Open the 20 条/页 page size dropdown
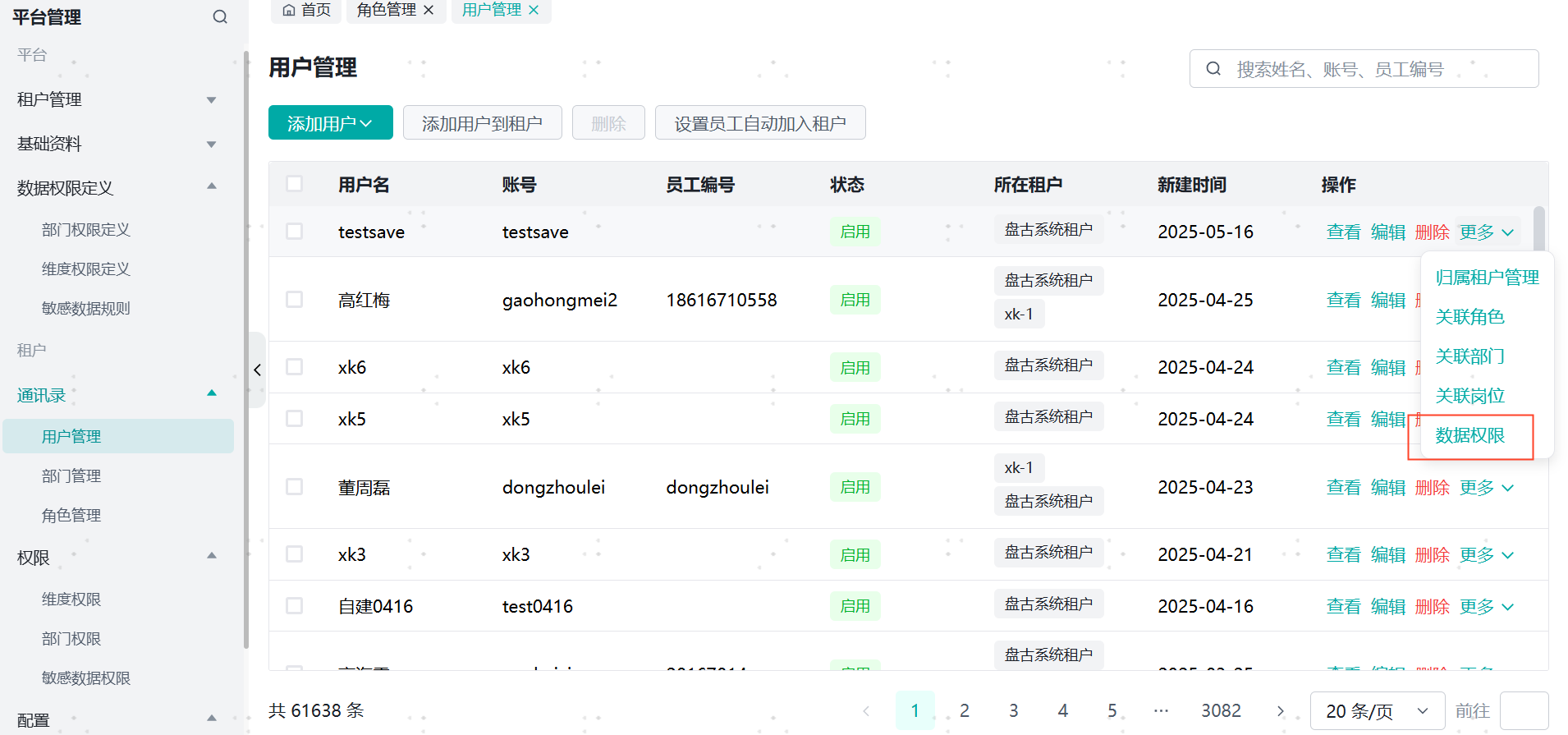 pyautogui.click(x=1378, y=711)
